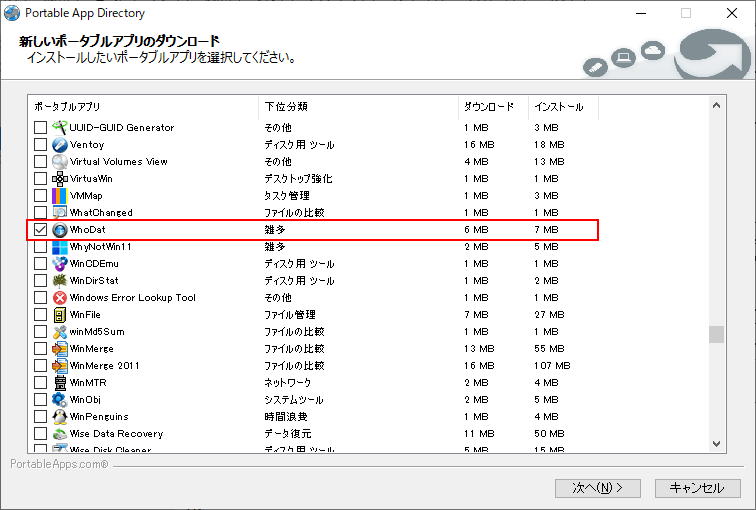Minimize the Portable App Directory window

point(641,13)
